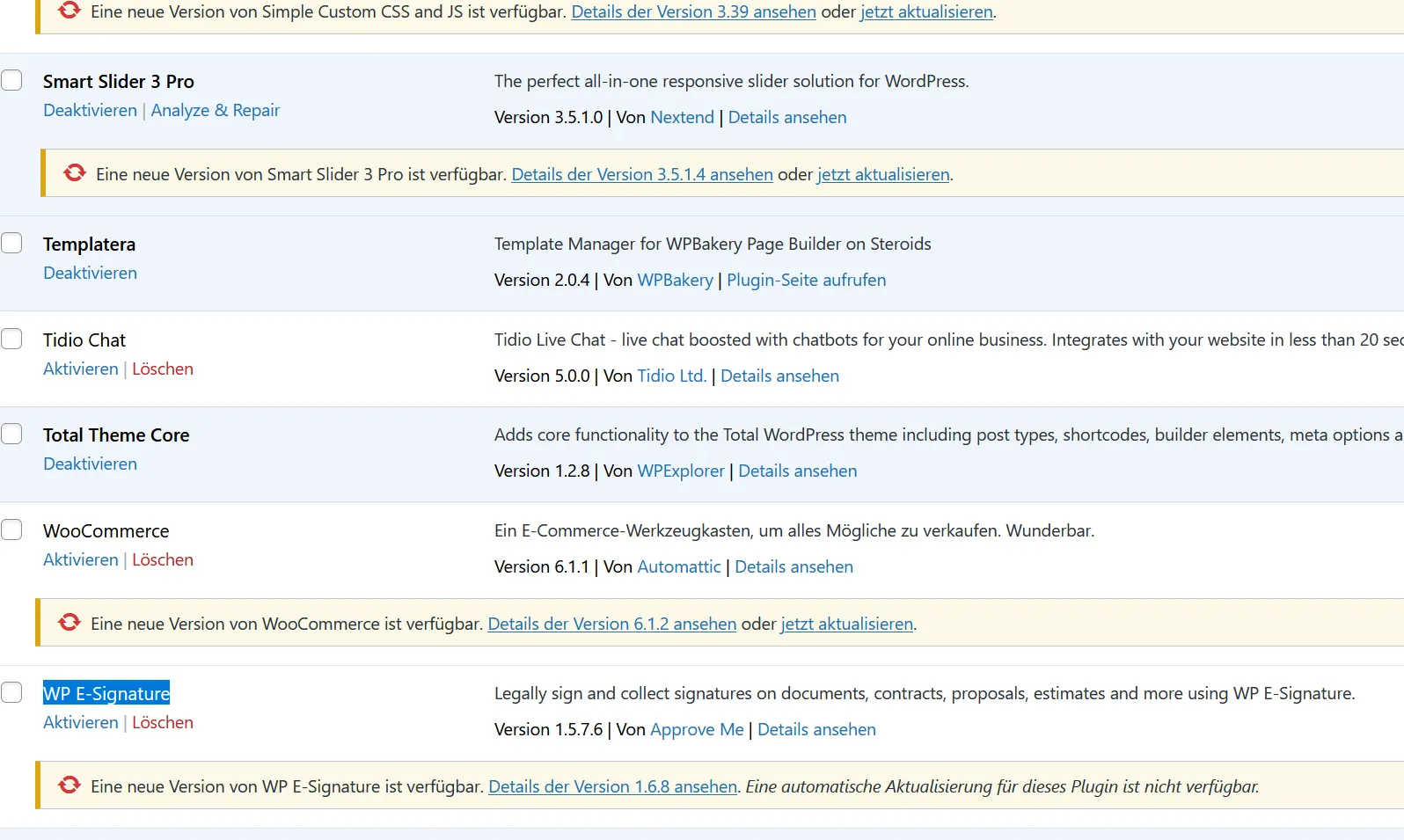
Task: Click update icon in Smart Slider notice
Action: pyautogui.click(x=75, y=173)
